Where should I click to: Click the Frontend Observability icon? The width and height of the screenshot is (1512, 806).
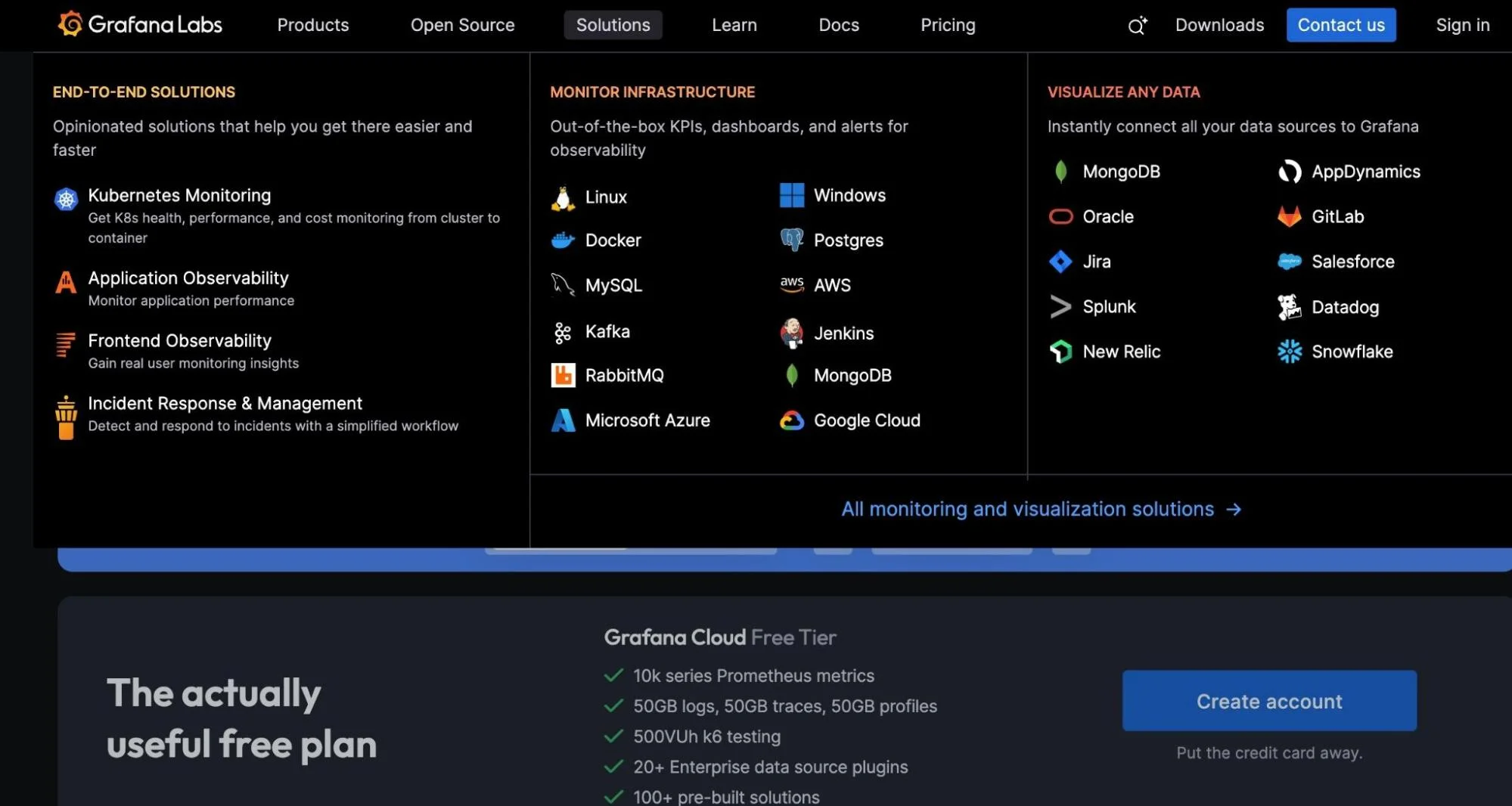point(67,345)
